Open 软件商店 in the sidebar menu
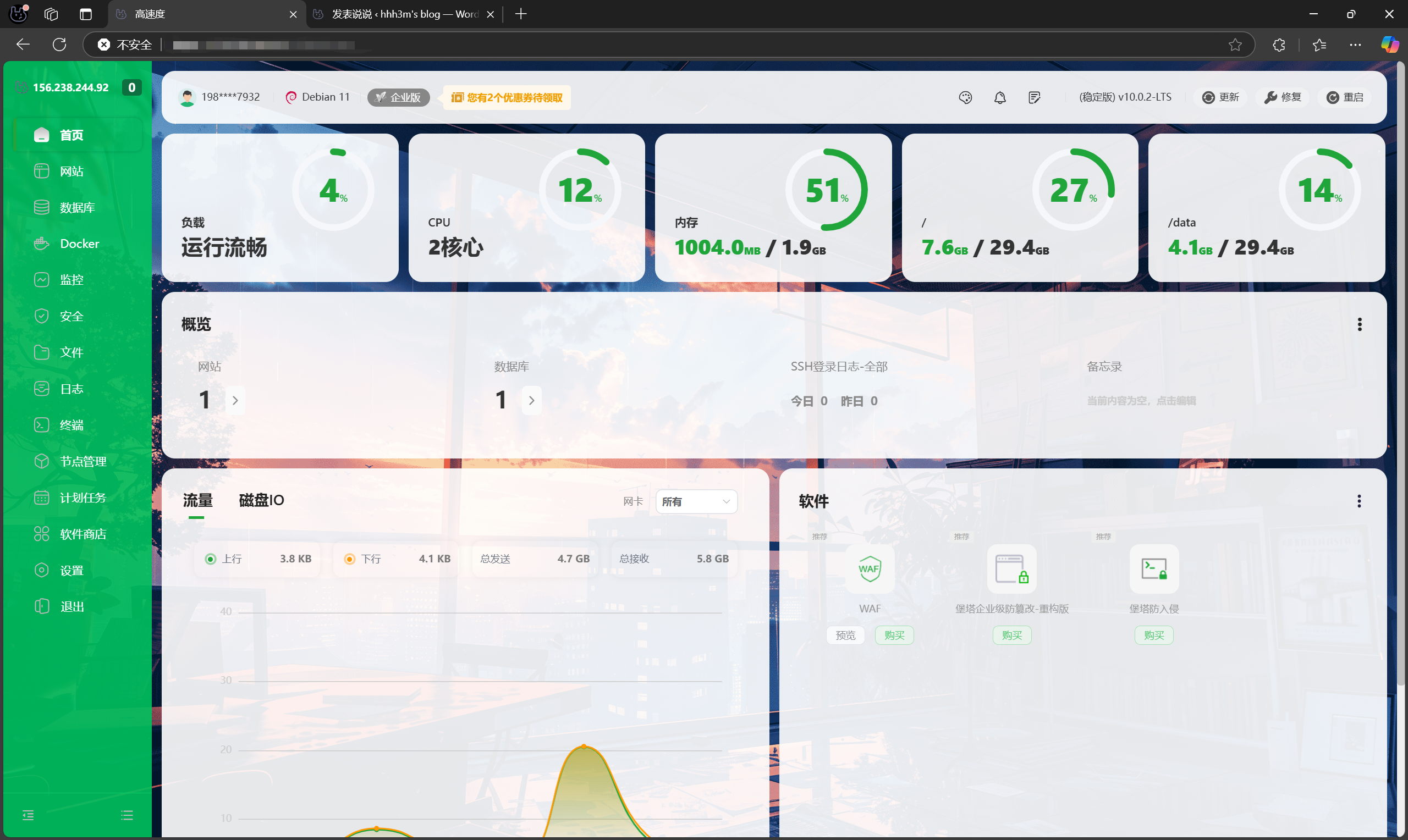Image resolution: width=1408 pixels, height=840 pixels. point(82,534)
